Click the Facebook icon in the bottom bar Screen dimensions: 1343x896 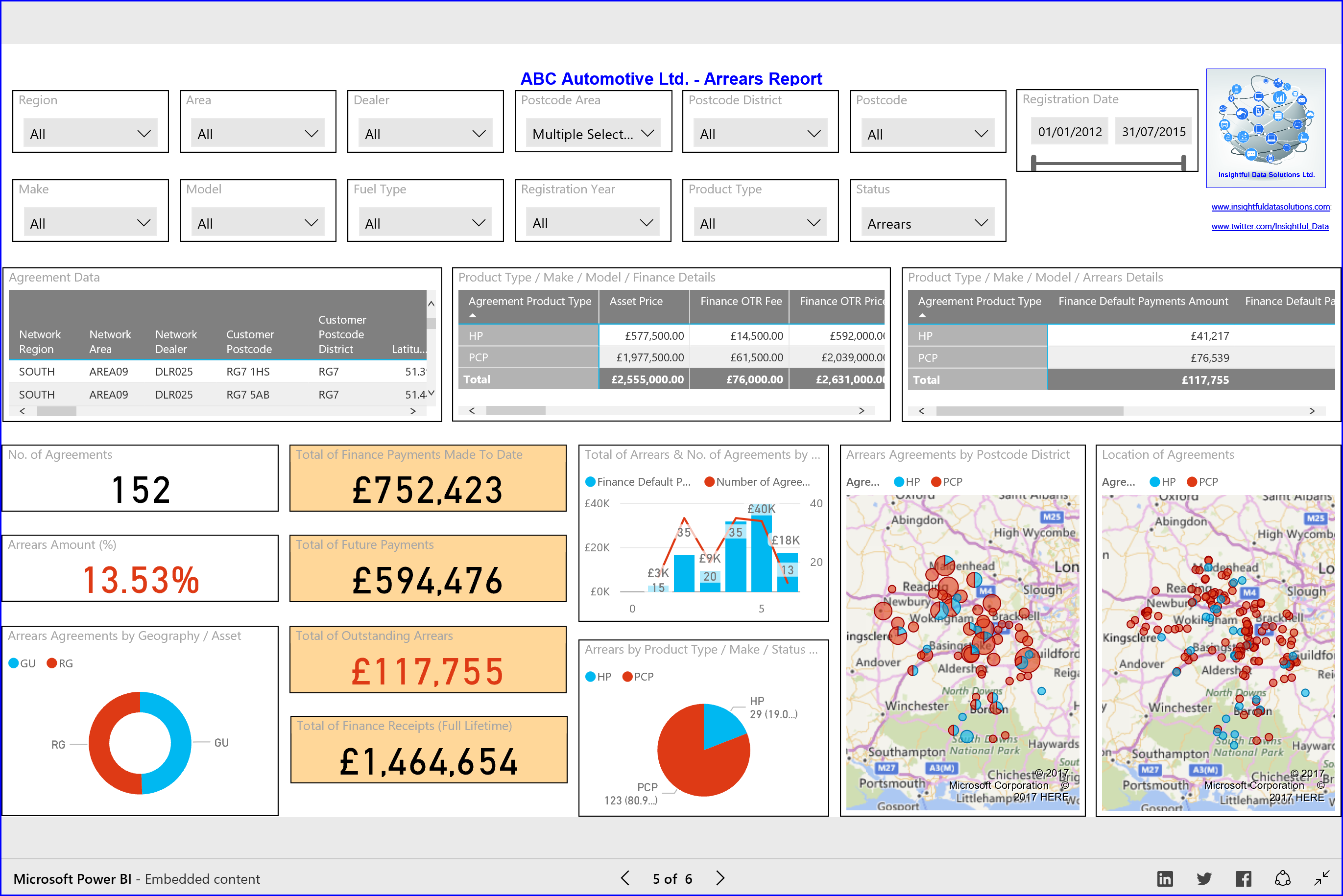pos(1243,878)
